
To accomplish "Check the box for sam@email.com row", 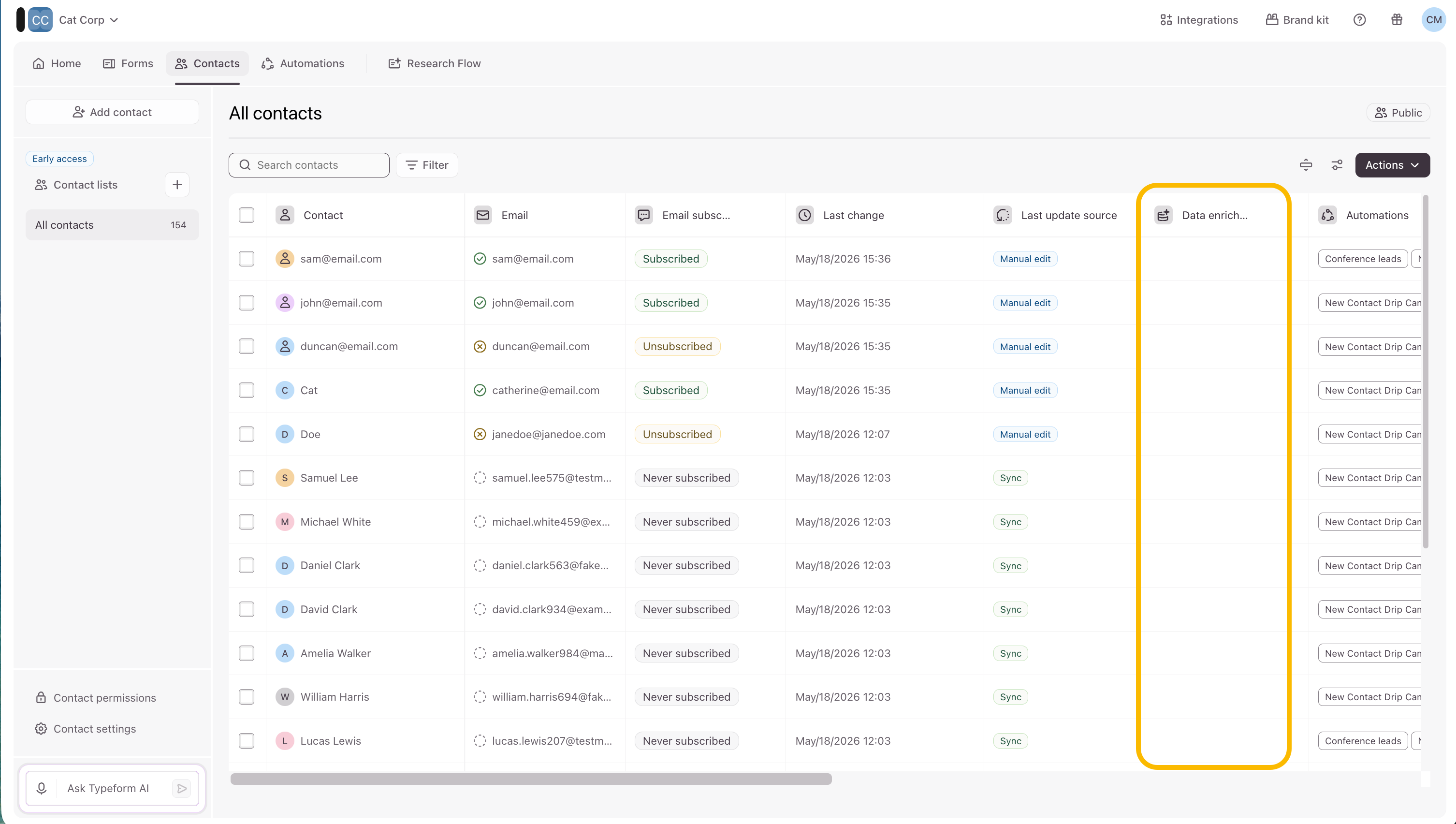I will point(247,259).
